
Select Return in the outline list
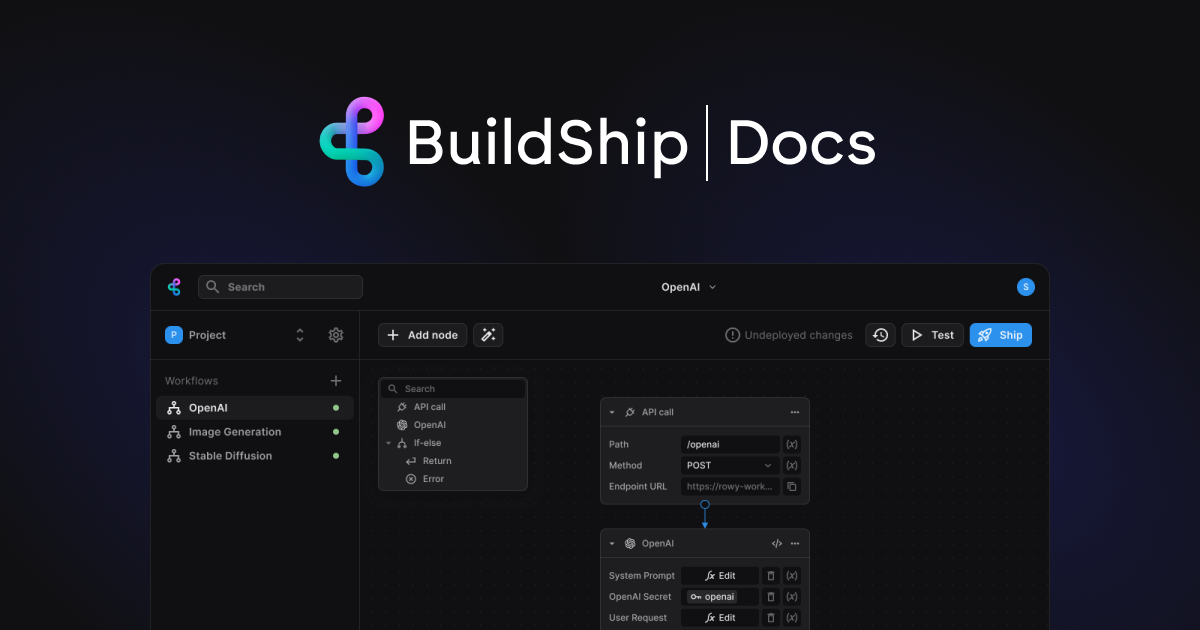(x=453, y=461)
